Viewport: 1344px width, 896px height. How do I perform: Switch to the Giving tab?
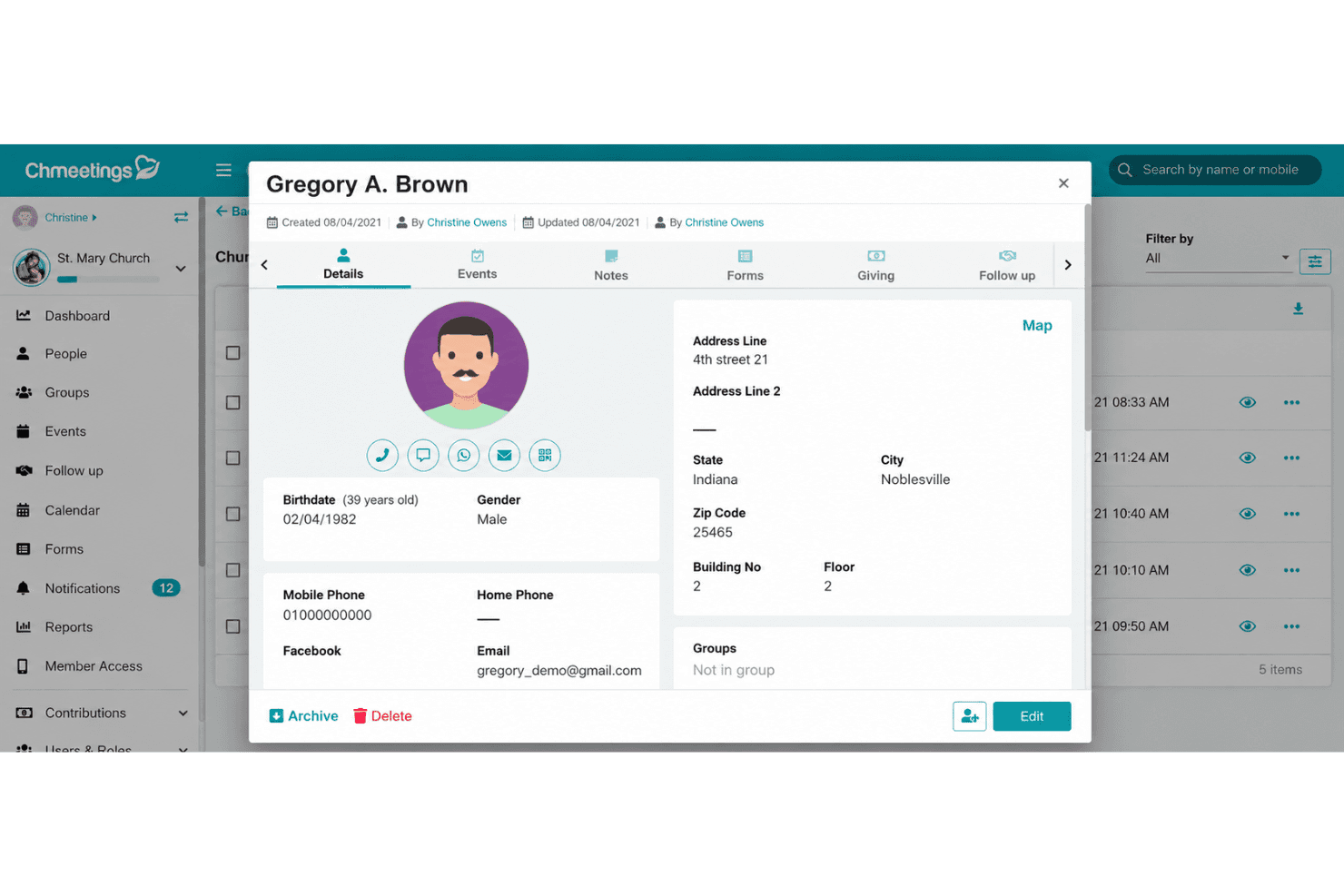876,265
